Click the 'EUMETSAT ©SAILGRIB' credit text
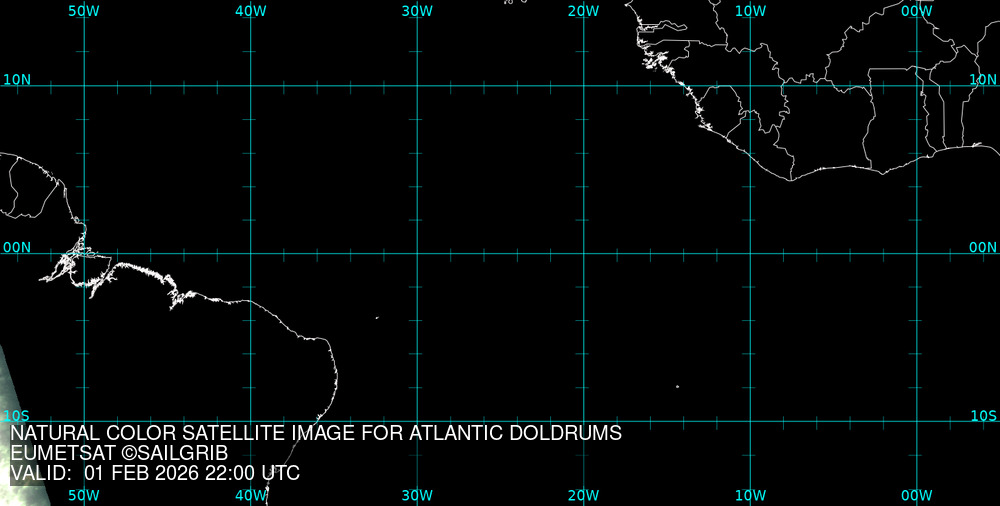1000x506 pixels. 119,453
